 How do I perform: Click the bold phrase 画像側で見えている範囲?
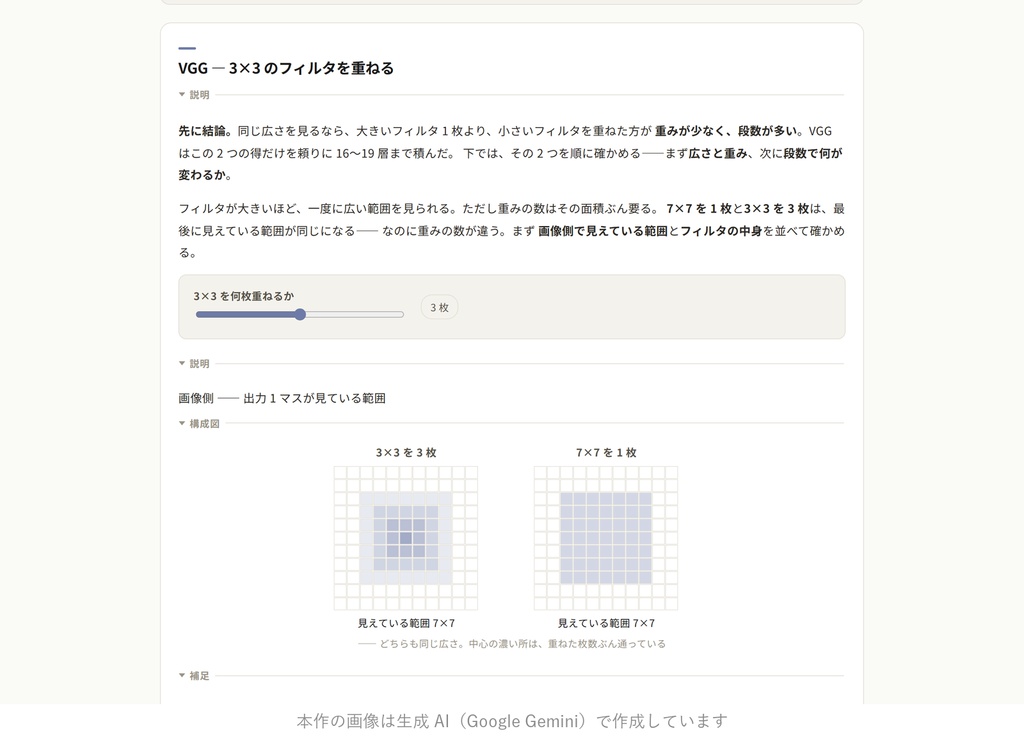[603, 231]
